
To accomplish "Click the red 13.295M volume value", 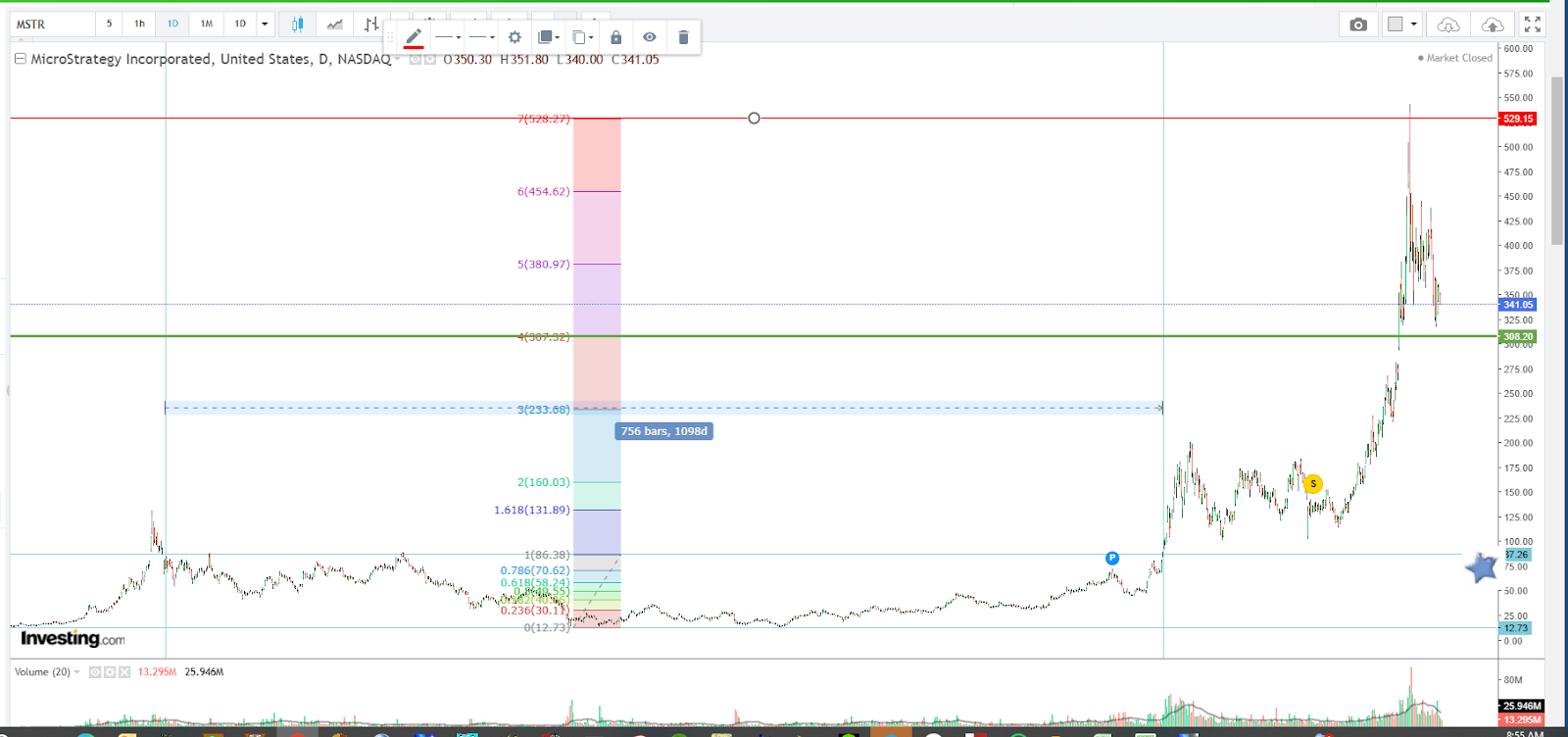I will point(157,672).
